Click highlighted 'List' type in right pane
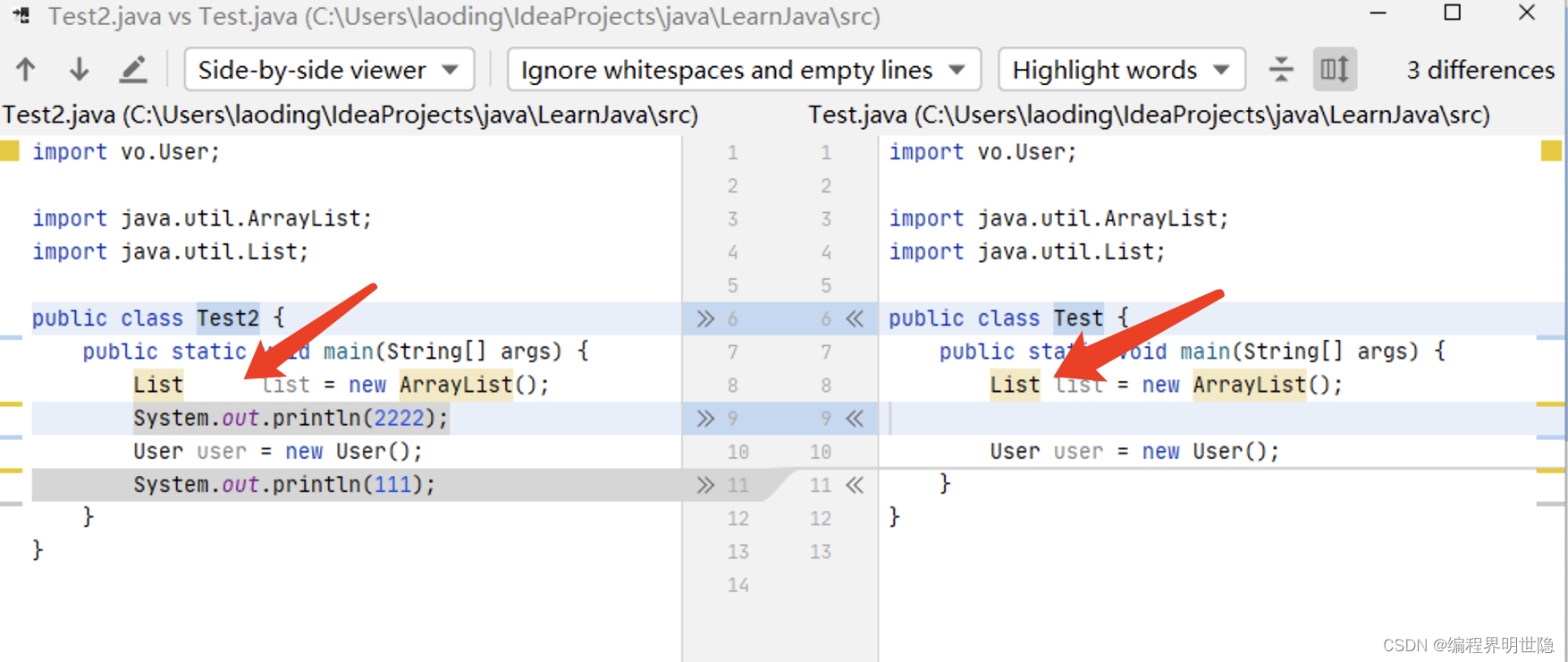Screen dimensions: 1568x662 point(1015,385)
